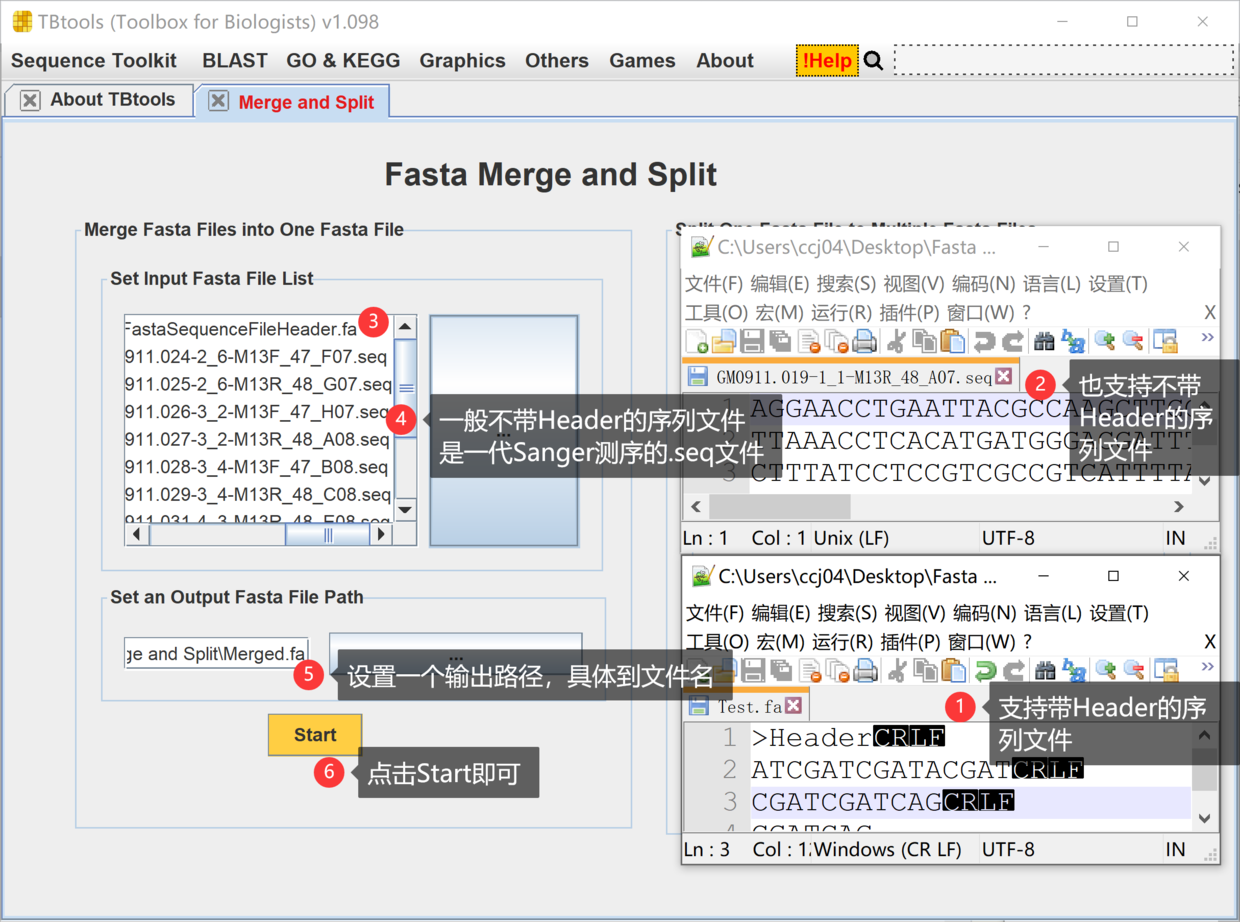Viewport: 1240px width, 922px height.
Task: Click the Zoom Out magnifier in the GM0911 Notepad++ toolbar
Action: pos(1133,341)
